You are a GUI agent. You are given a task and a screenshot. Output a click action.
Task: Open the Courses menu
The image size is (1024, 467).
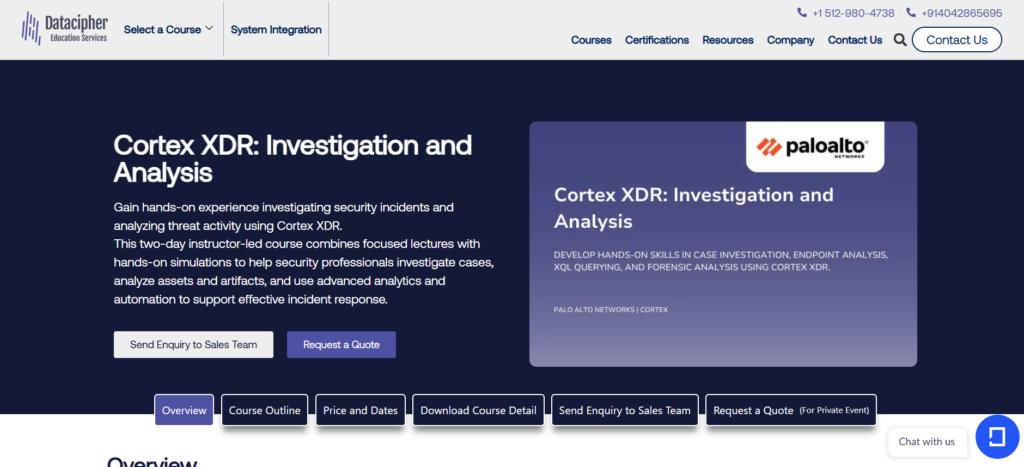[591, 40]
